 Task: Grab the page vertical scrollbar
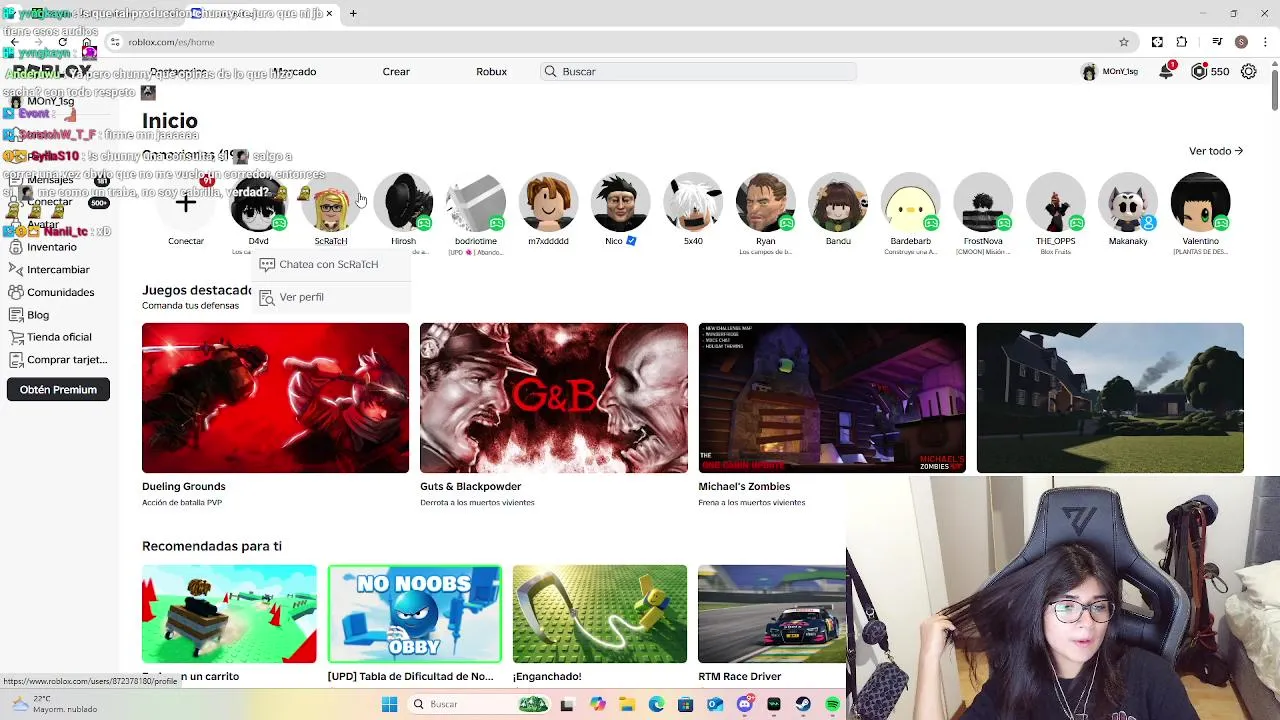[1274, 88]
